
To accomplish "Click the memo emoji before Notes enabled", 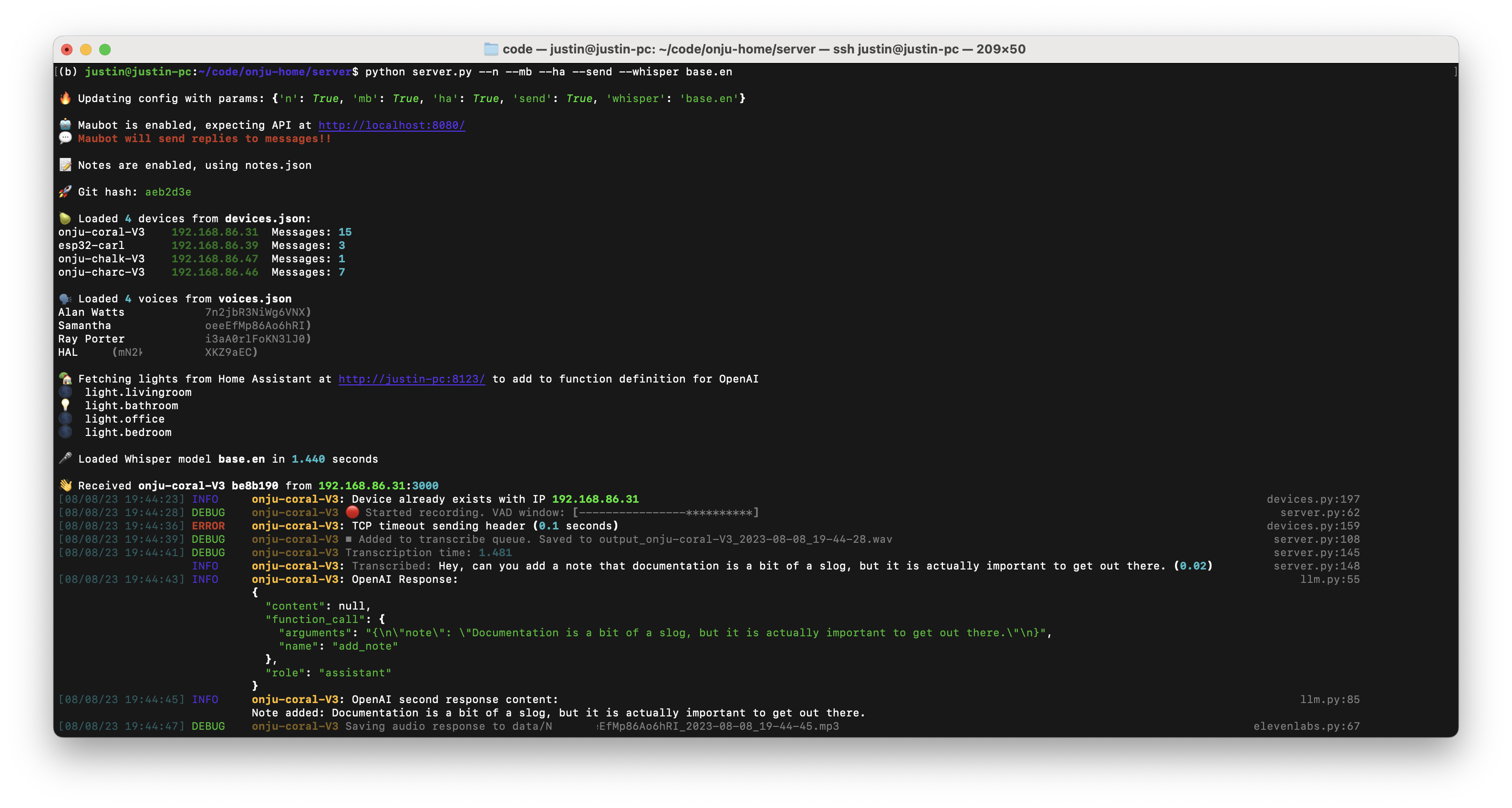I will pyautogui.click(x=65, y=165).
